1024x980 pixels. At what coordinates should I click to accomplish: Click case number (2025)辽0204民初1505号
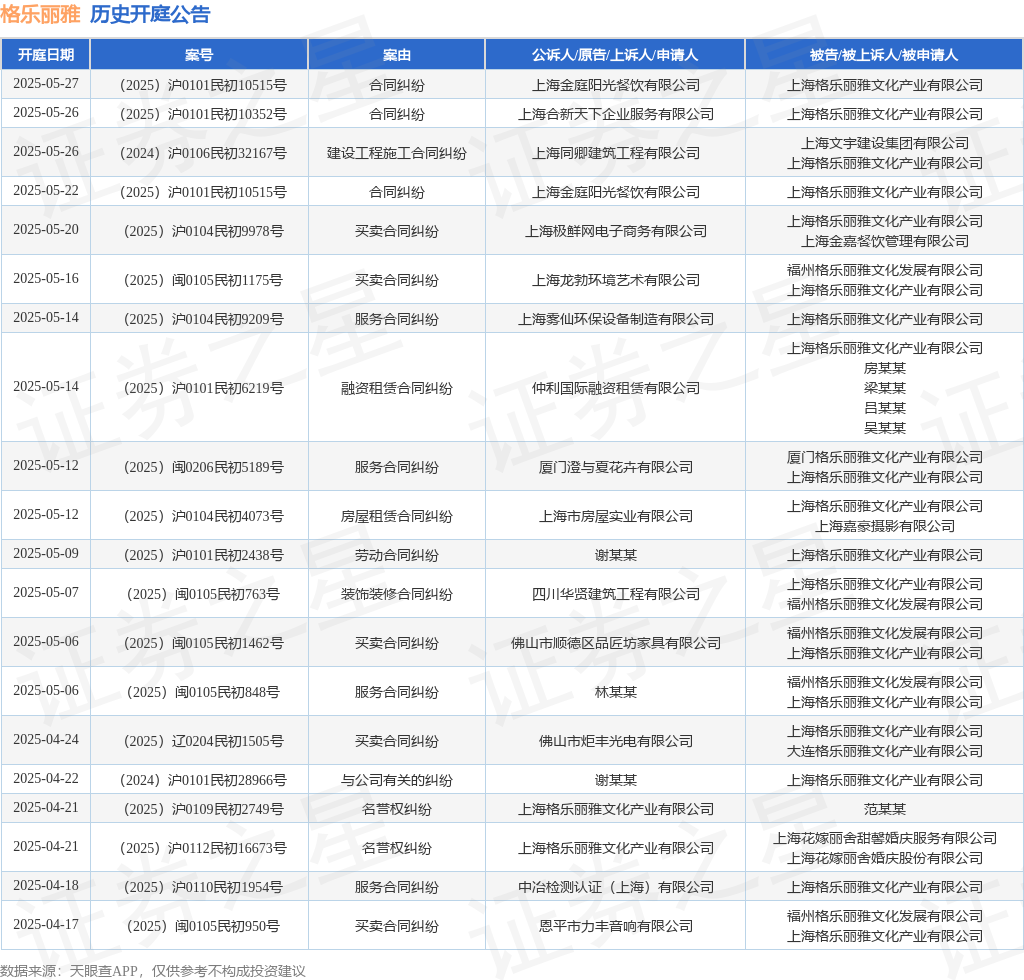[204, 741]
